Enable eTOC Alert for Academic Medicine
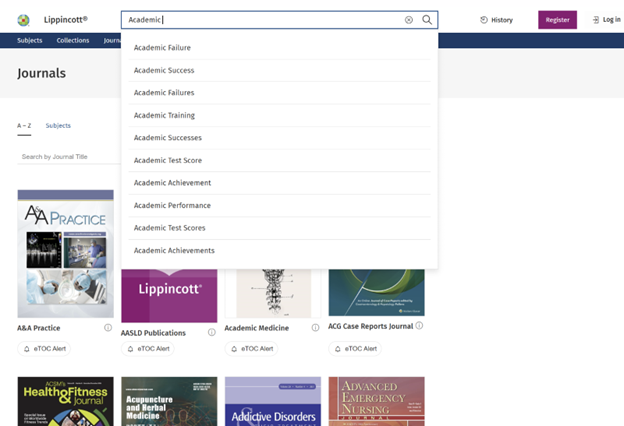 [x=252, y=349]
